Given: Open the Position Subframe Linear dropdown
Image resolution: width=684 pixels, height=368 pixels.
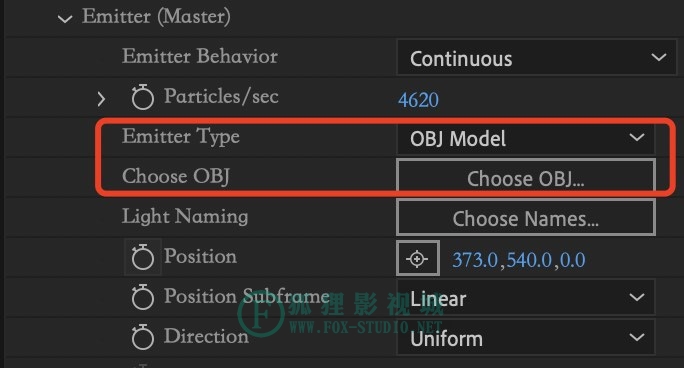Looking at the screenshot, I should 526,298.
